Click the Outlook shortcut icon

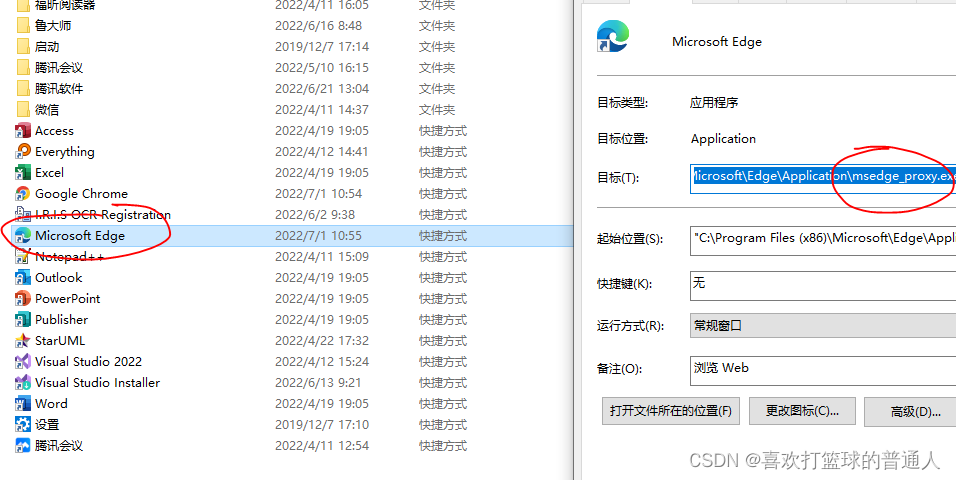point(23,278)
